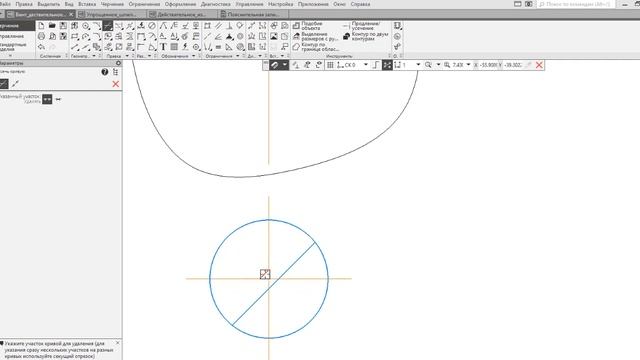The height and width of the screenshot is (360, 640).
Task: Open Параметры panel settings gear
Action: tap(118, 63)
